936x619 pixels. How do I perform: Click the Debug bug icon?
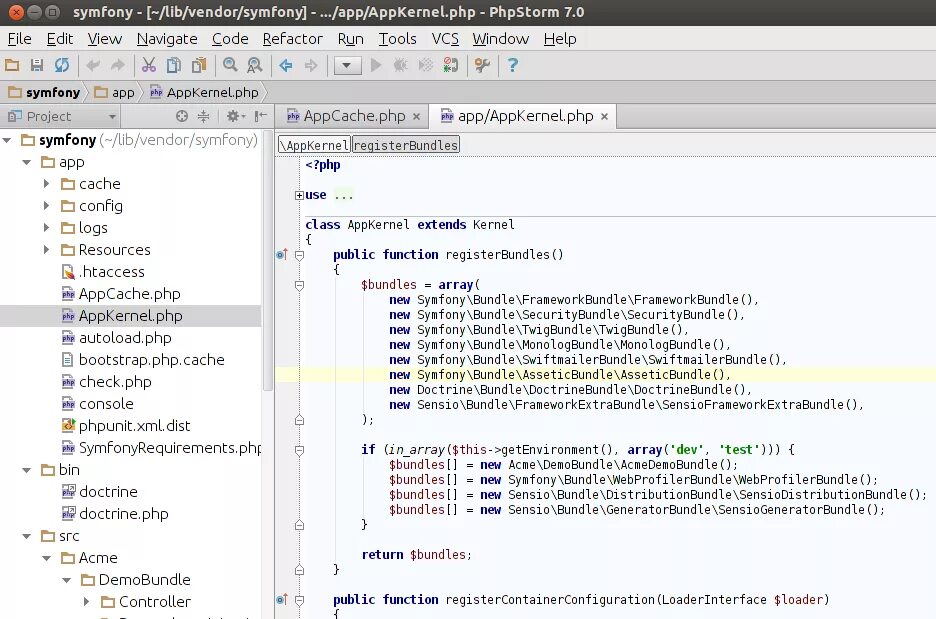click(401, 65)
